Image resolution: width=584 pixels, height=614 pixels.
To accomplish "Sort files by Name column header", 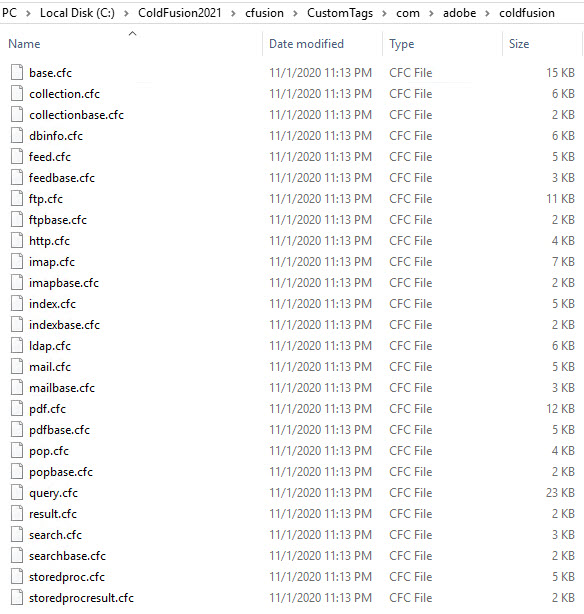I will pyautogui.click(x=24, y=44).
